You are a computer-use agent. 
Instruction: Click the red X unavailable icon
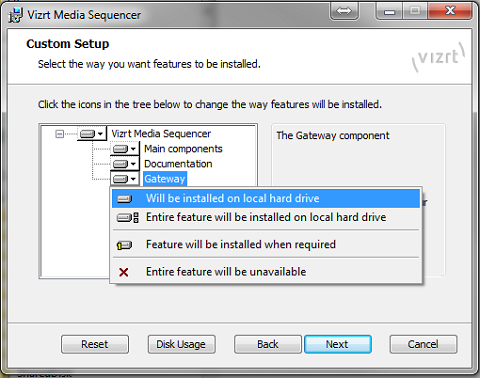(124, 272)
